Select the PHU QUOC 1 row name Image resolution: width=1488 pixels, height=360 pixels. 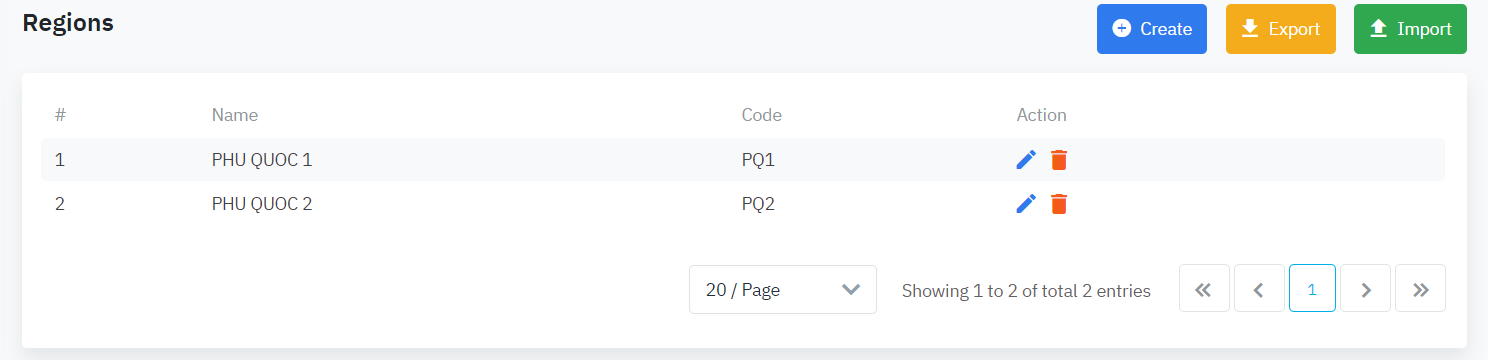click(x=262, y=160)
